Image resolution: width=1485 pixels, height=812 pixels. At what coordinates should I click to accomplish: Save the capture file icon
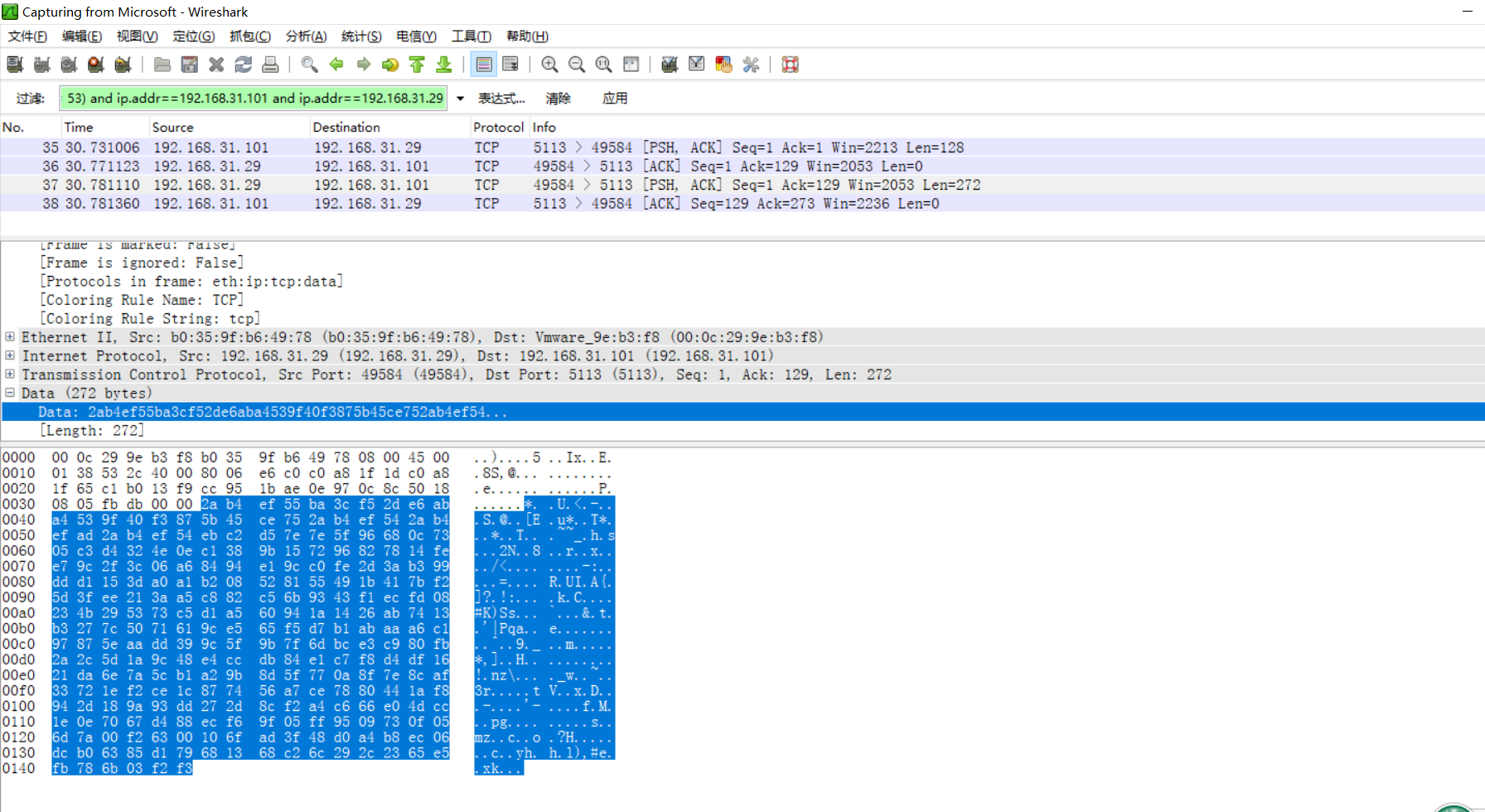(190, 65)
